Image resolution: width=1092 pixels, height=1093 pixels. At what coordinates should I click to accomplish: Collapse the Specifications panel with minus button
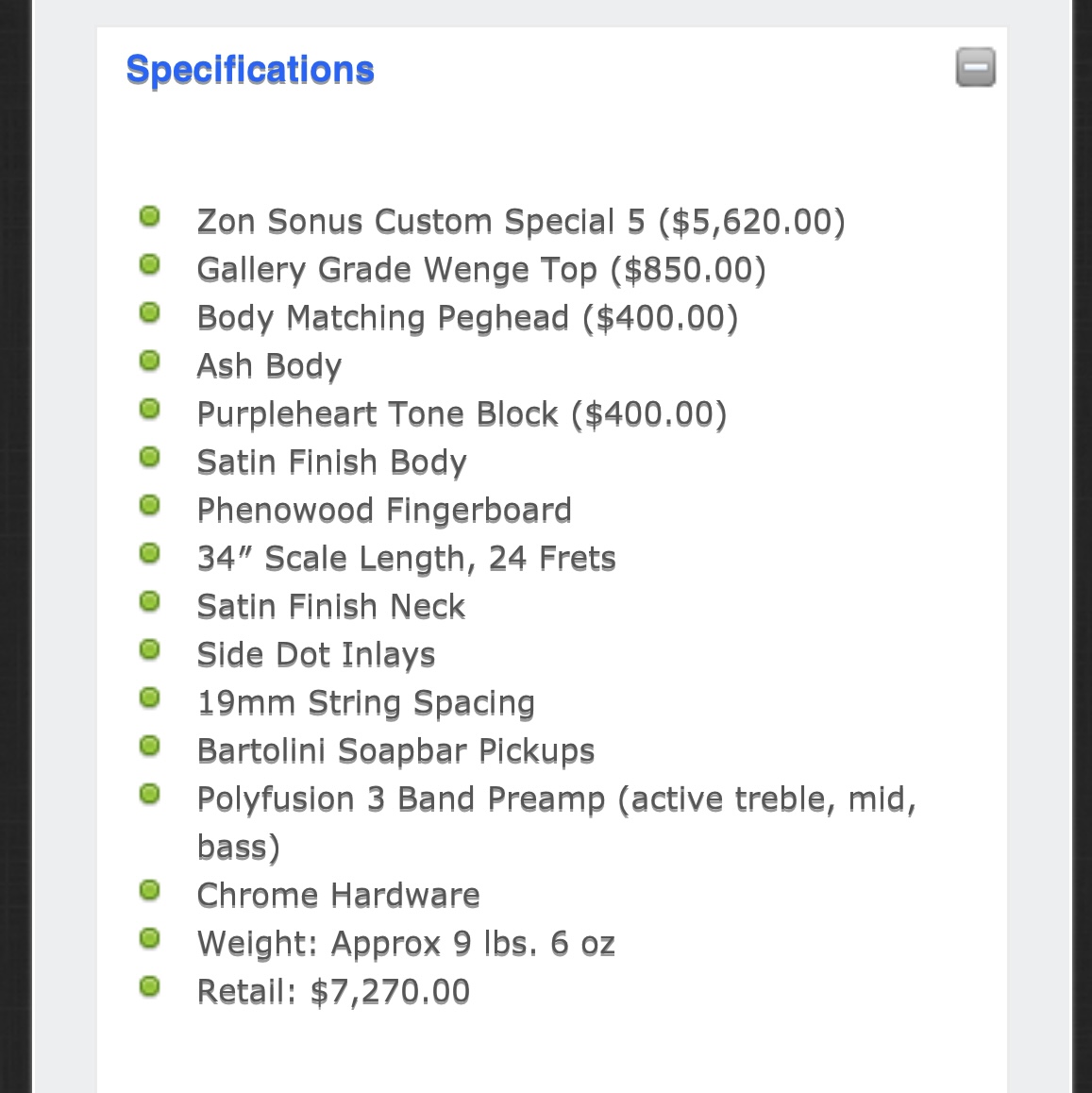pos(975,68)
